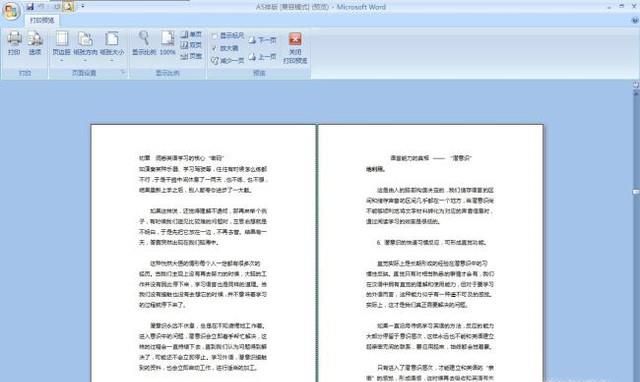Switch to 双页 two page view
The width and height of the screenshot is (640, 382).
tap(191, 45)
